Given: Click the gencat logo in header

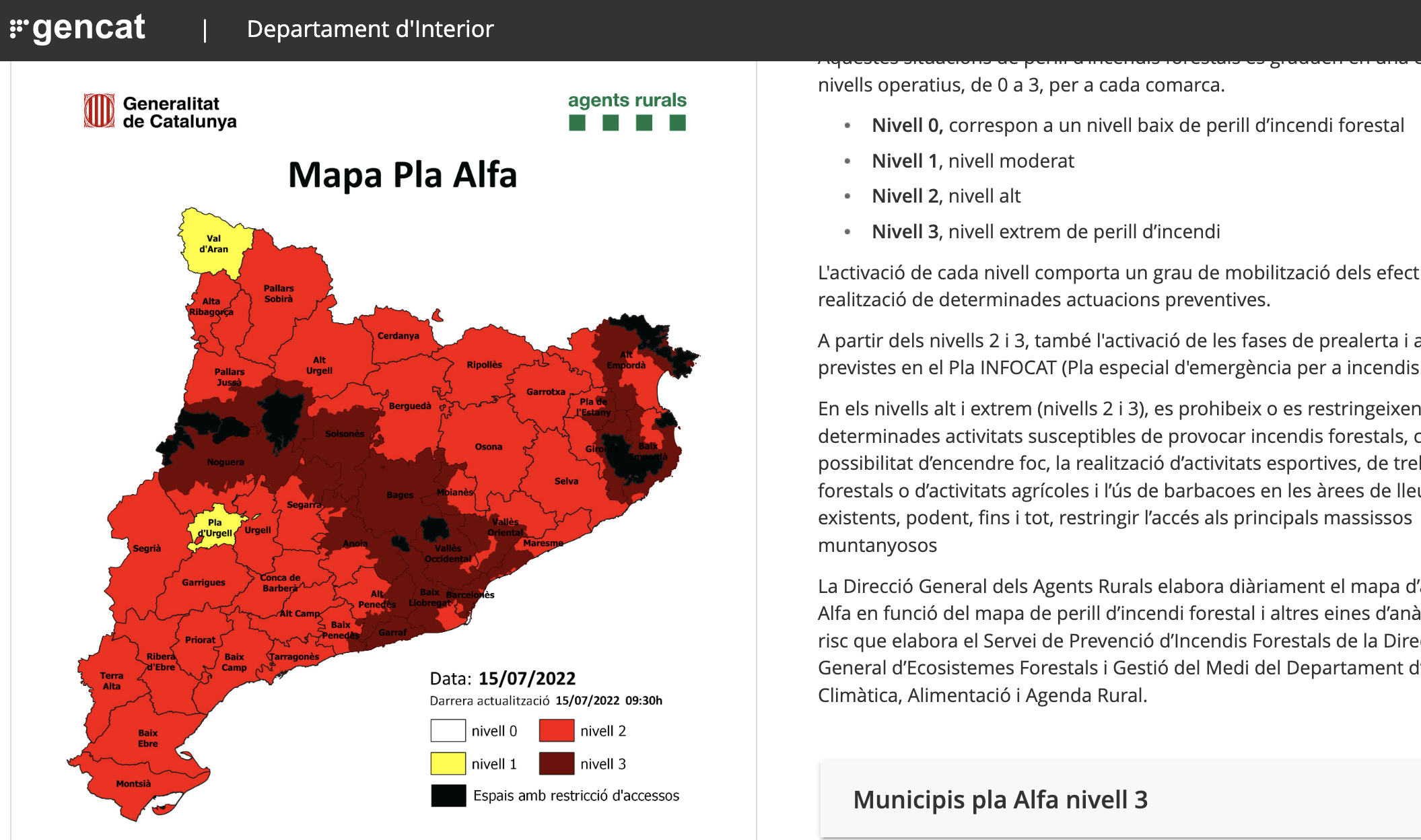Looking at the screenshot, I should coord(78,29).
